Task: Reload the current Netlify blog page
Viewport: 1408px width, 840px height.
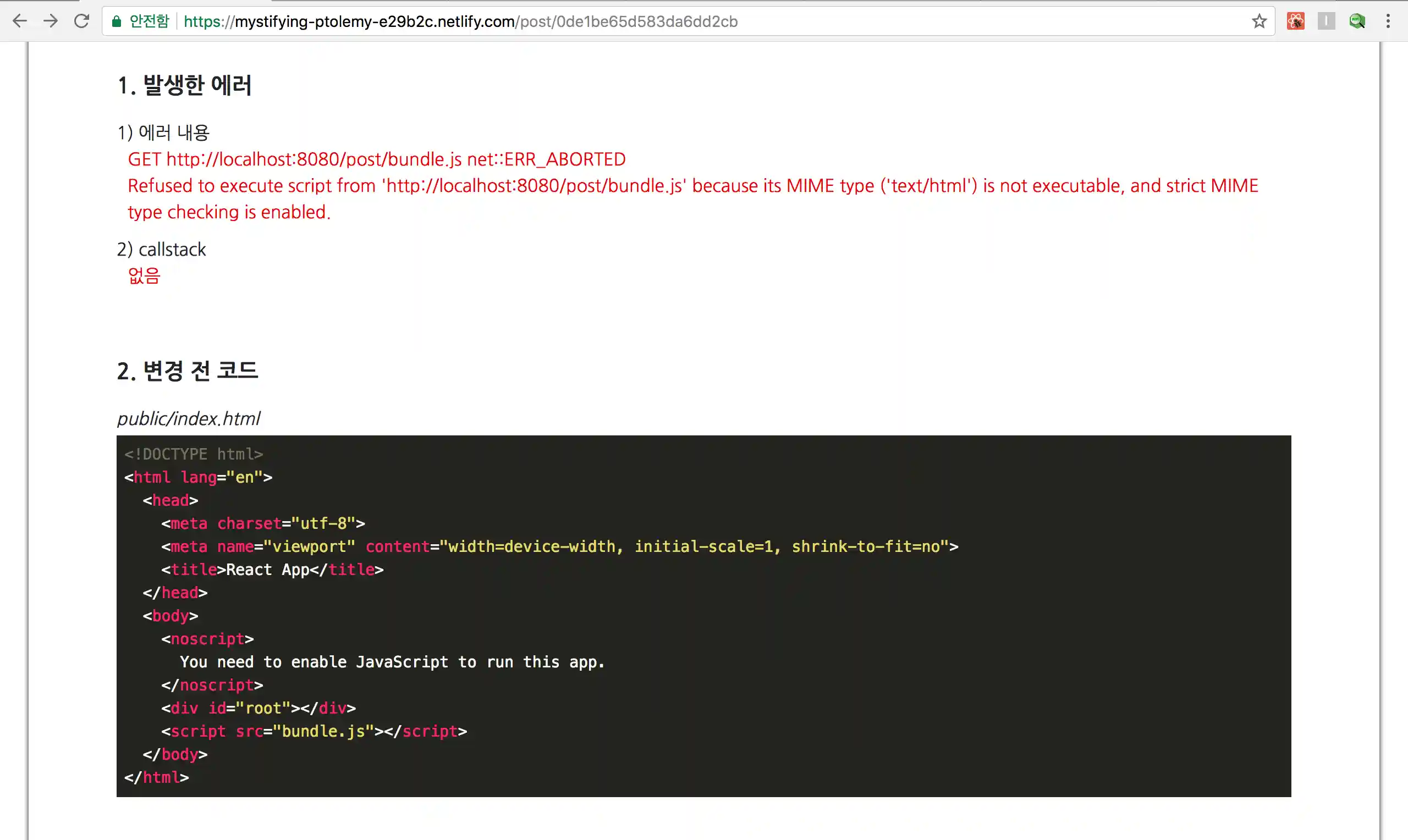Action: click(82, 21)
